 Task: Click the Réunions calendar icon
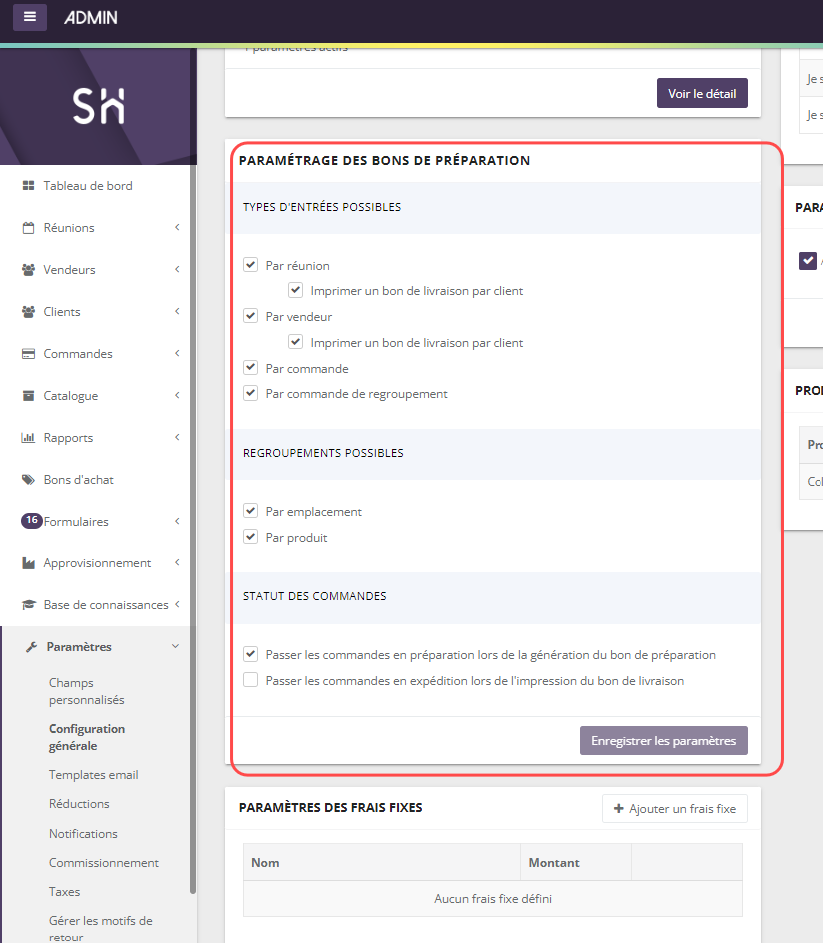(x=28, y=228)
